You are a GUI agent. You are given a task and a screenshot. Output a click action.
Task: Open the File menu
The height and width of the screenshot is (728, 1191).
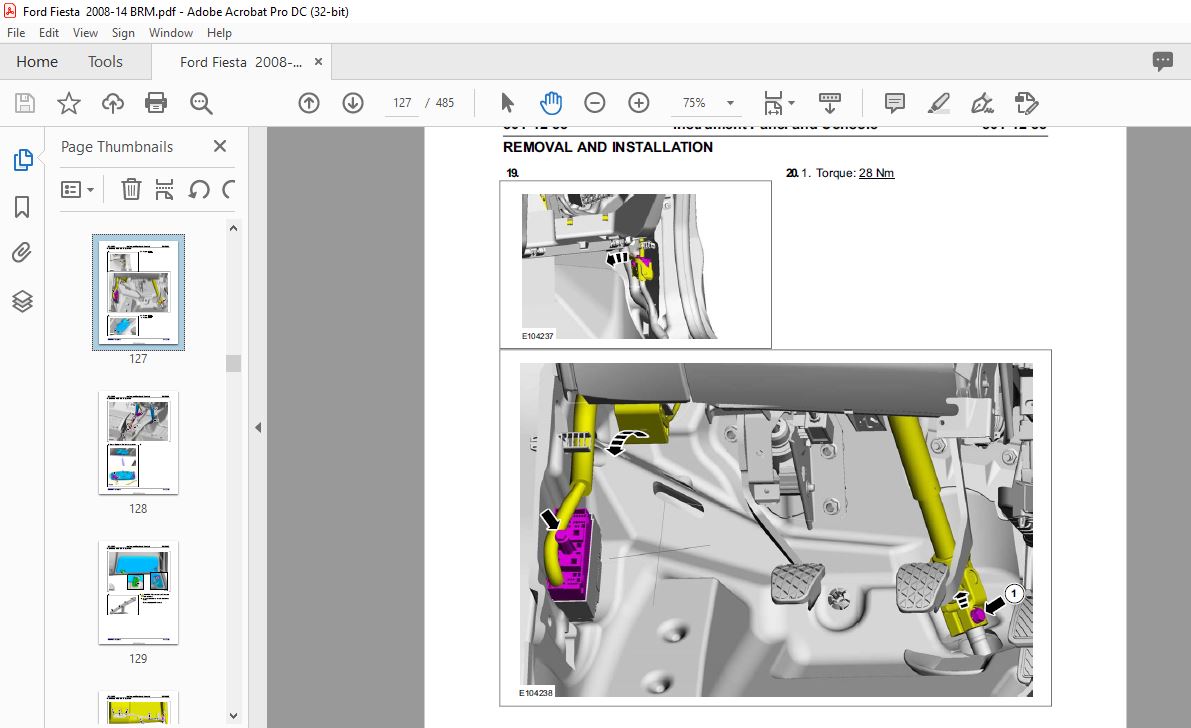(16, 33)
